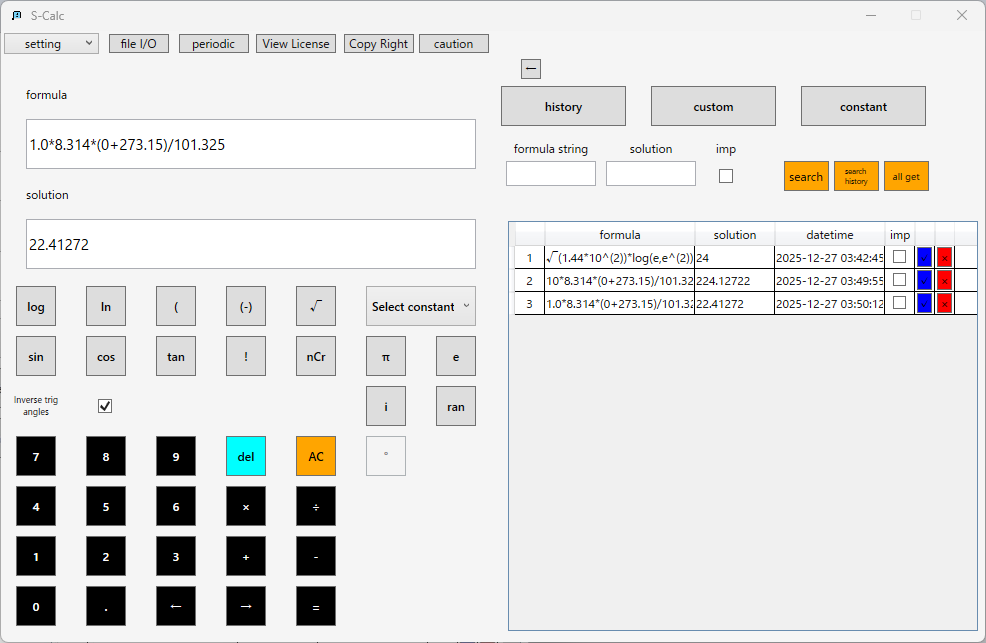Screen dimensions: 986x643
Task: Click the decimal point key
Action: pos(106,606)
